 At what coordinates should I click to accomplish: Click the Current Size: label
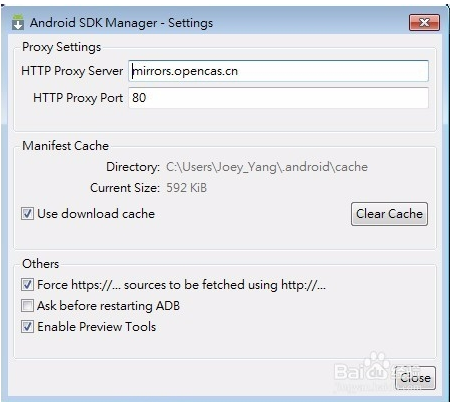coord(125,188)
